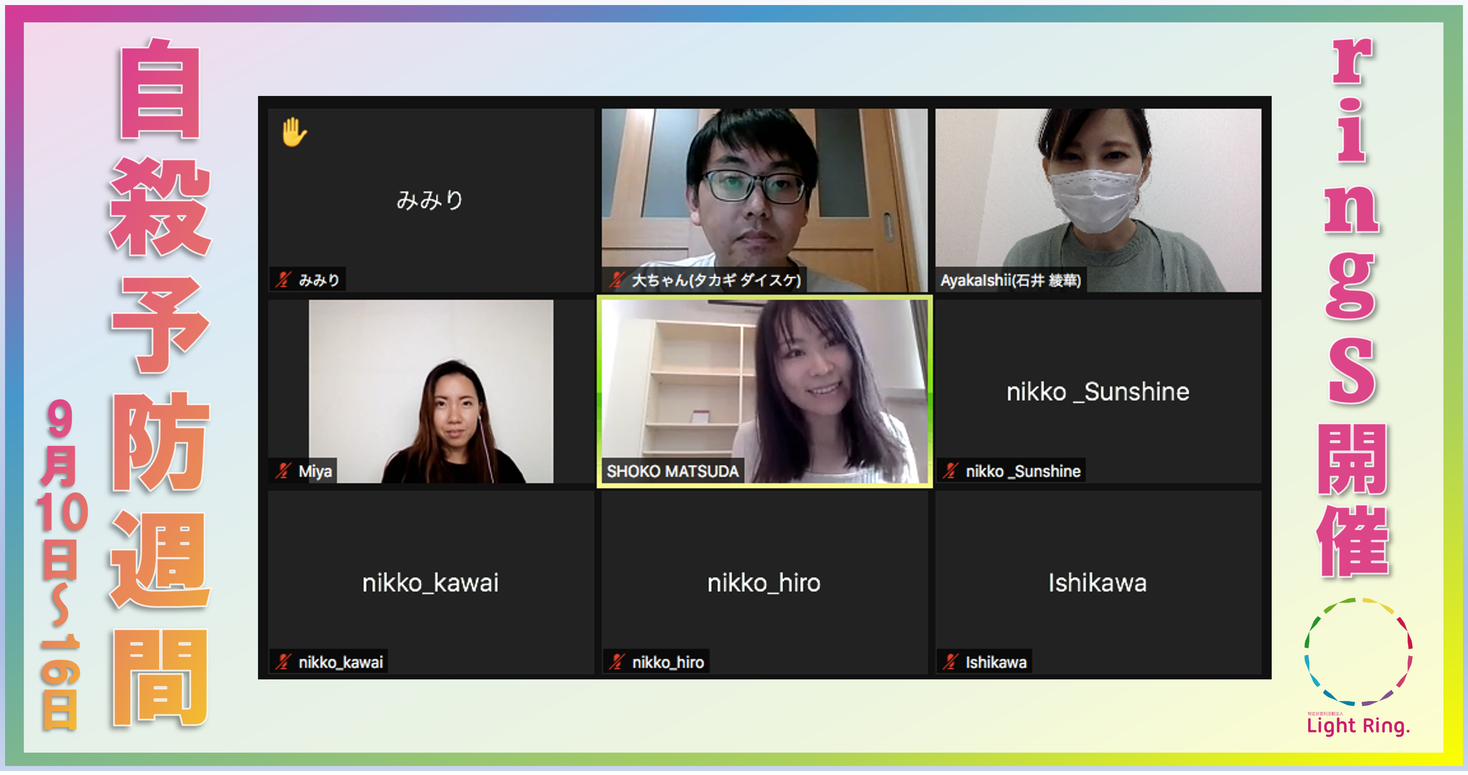This screenshot has width=1468, height=775.
Task: Click muted mic icon beside みみり name
Action: (x=284, y=281)
